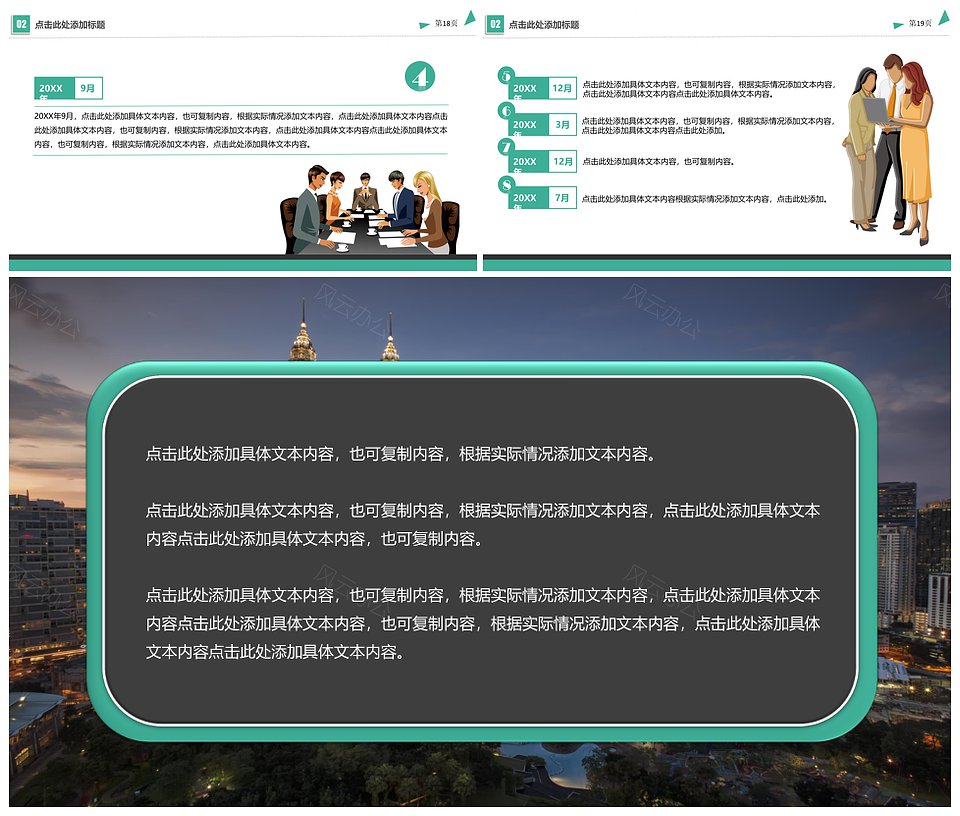Click the 02 badge on the page 18 slide
Viewport: 960px width, 816px height.
21,24
